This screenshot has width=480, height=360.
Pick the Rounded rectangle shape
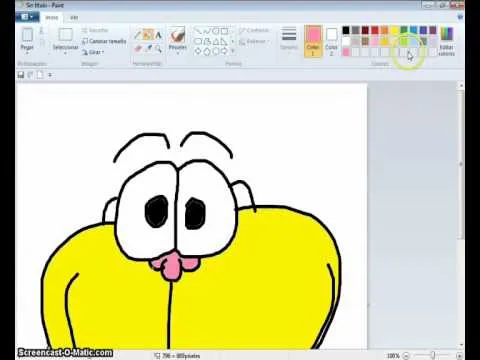[x=198, y=41]
